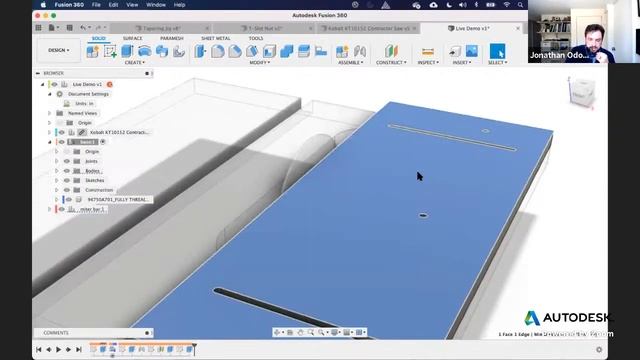Image resolution: width=640 pixels, height=360 pixels.
Task: Select the Chamfer tool
Action: point(235,51)
